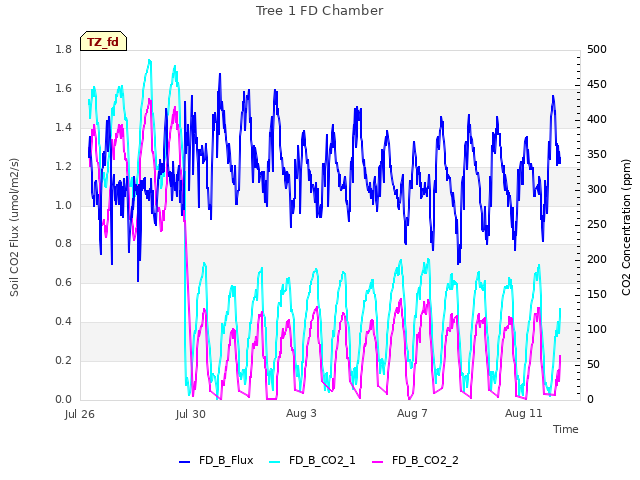Screen dimensions: 640x480
Task: Click the blue FD_B_Flux legend swatch
Action: pyautogui.click(x=184, y=462)
